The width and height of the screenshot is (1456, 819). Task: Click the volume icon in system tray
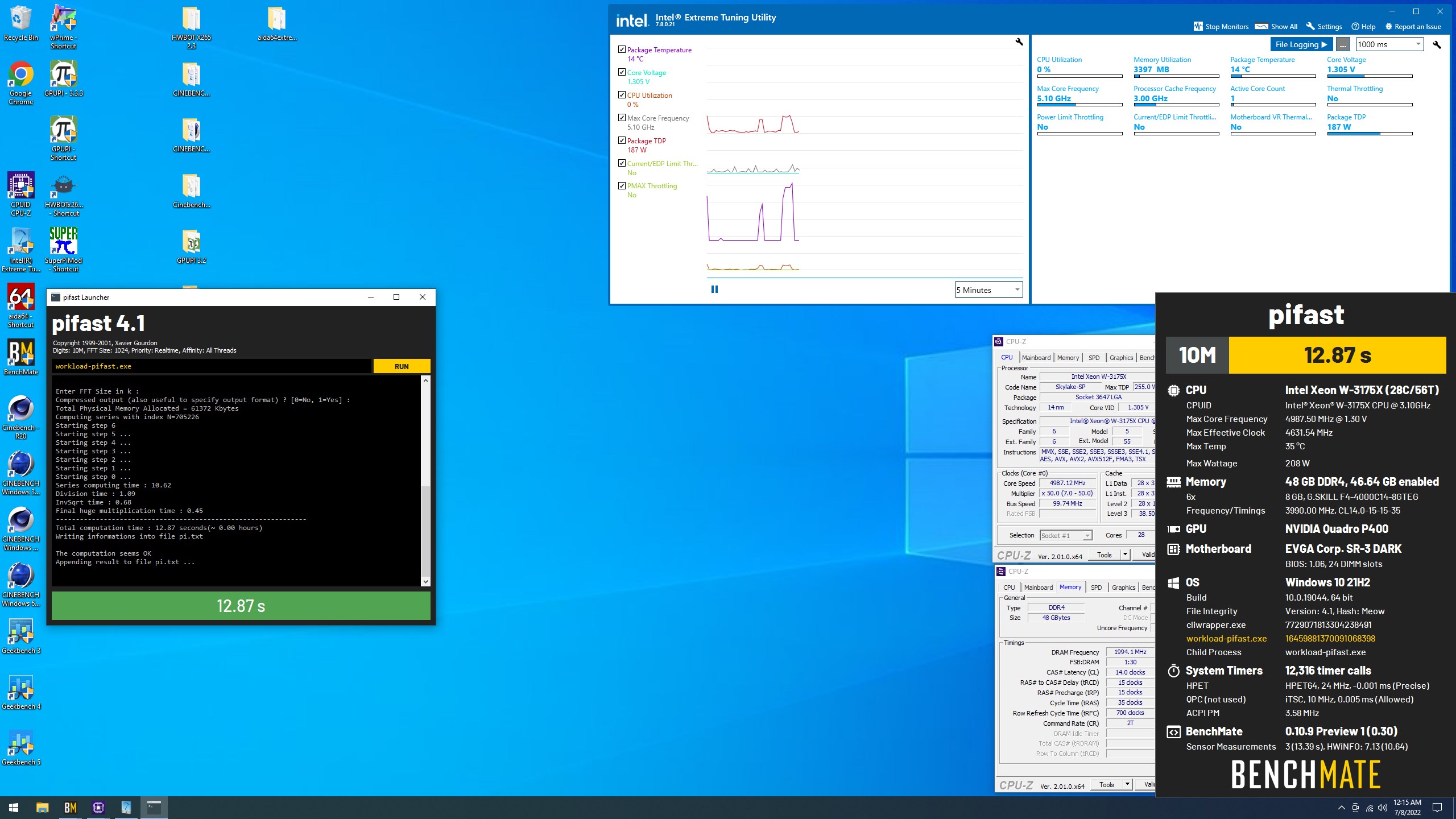tap(1382, 808)
